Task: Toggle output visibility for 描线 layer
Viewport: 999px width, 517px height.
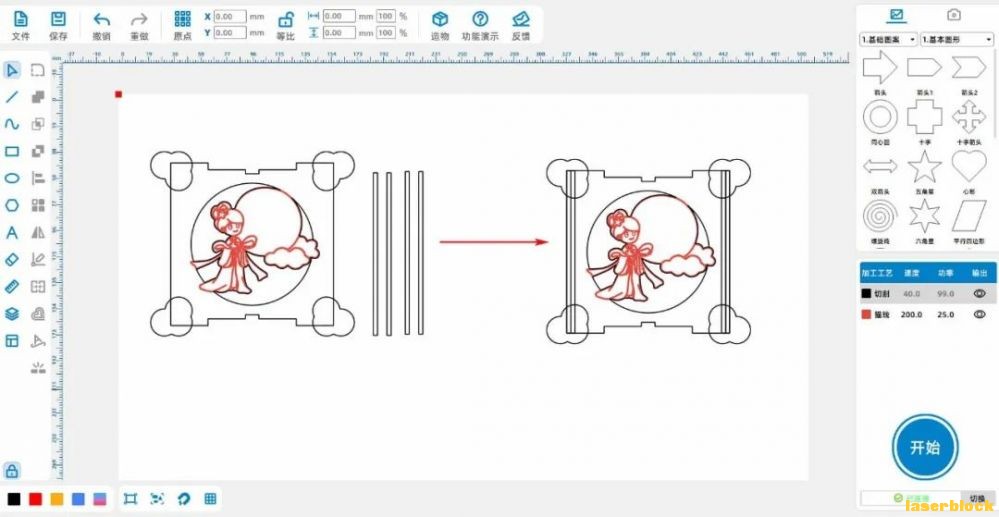Action: (x=979, y=314)
